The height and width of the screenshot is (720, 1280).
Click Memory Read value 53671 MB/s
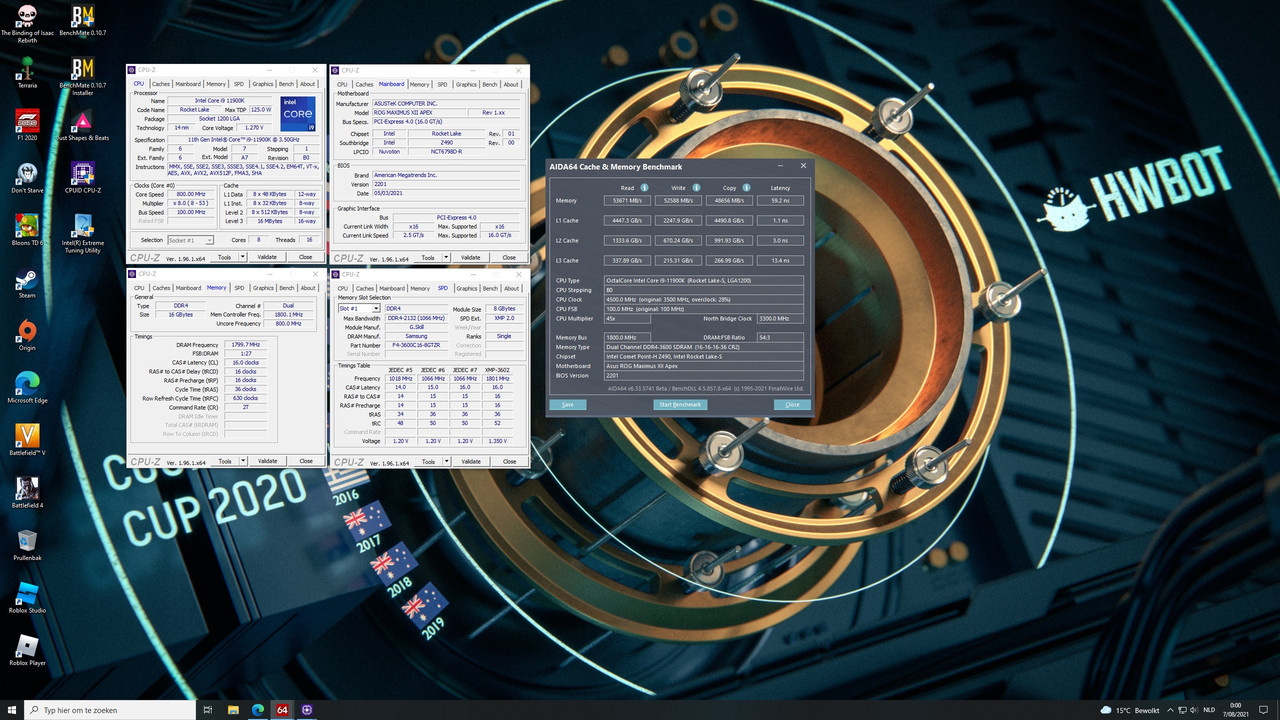click(x=626, y=201)
